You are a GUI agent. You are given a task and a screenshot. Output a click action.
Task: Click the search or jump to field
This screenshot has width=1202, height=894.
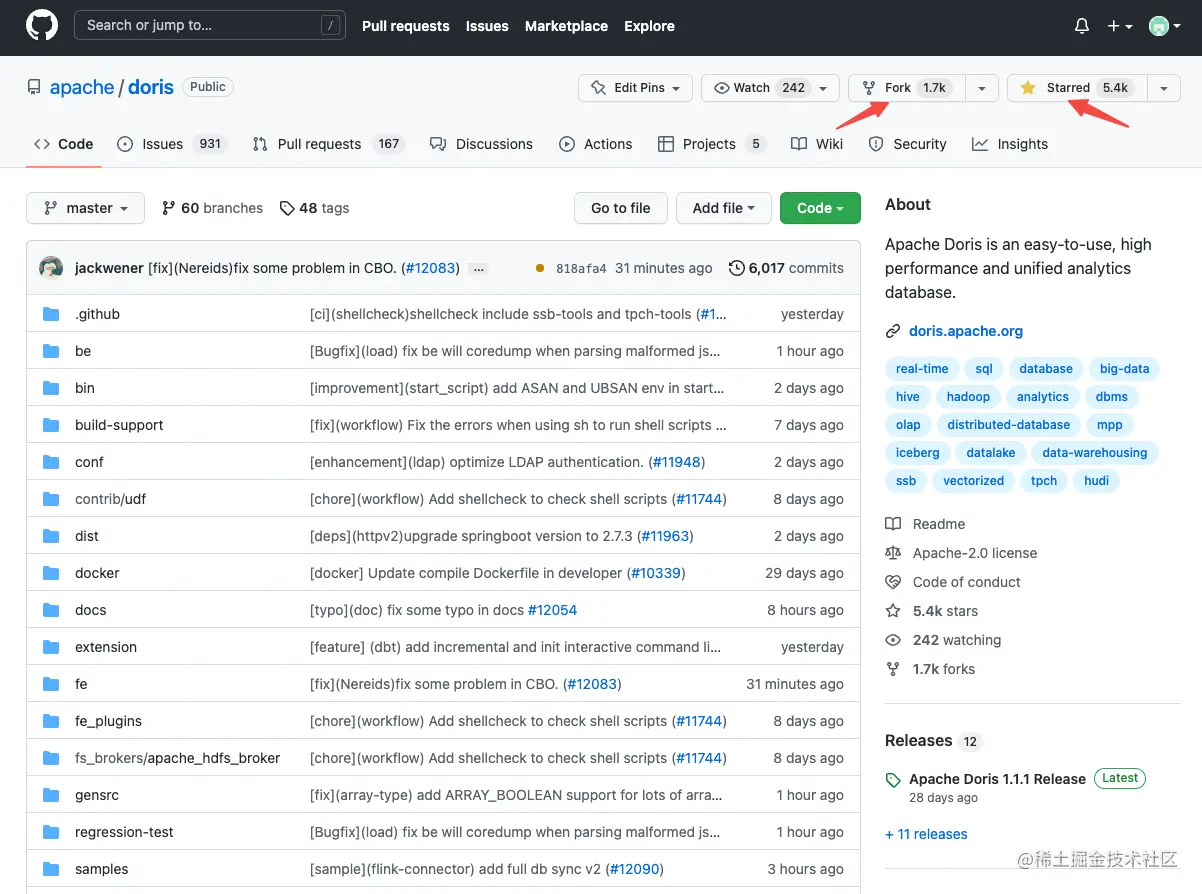tap(210, 26)
